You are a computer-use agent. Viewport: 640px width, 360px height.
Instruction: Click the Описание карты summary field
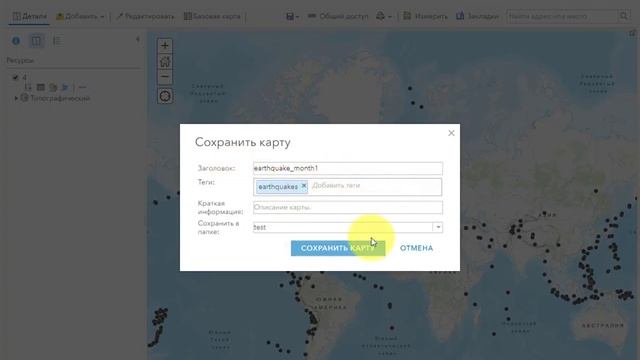point(348,207)
